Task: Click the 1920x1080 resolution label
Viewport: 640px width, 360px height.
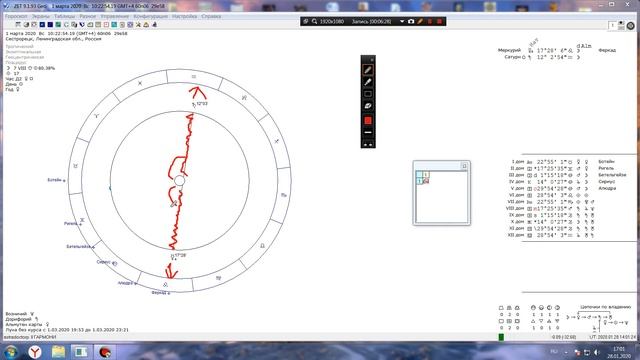Action: 332,21
